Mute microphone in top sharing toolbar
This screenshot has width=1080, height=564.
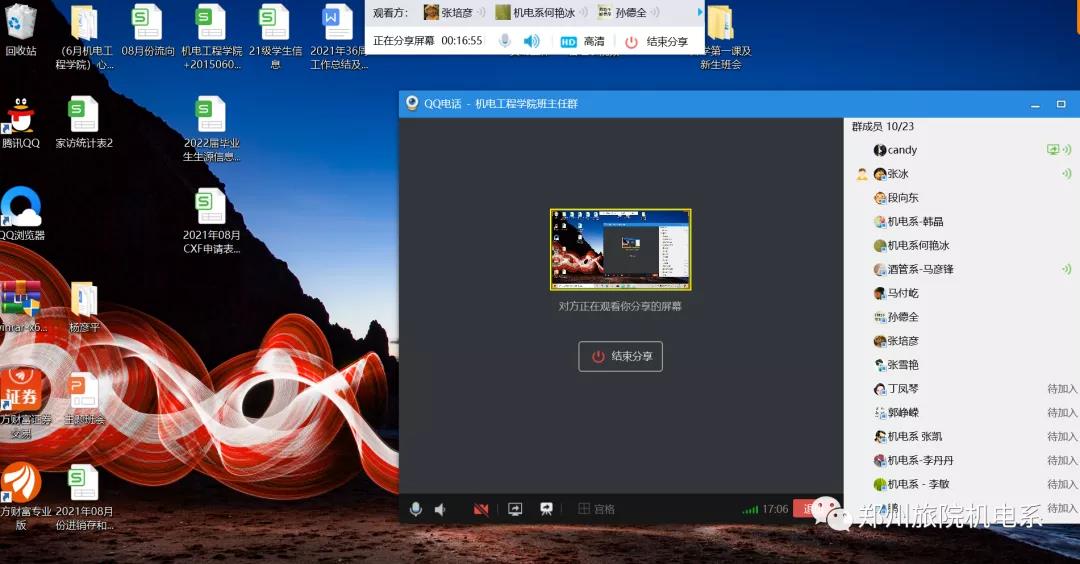pos(505,41)
